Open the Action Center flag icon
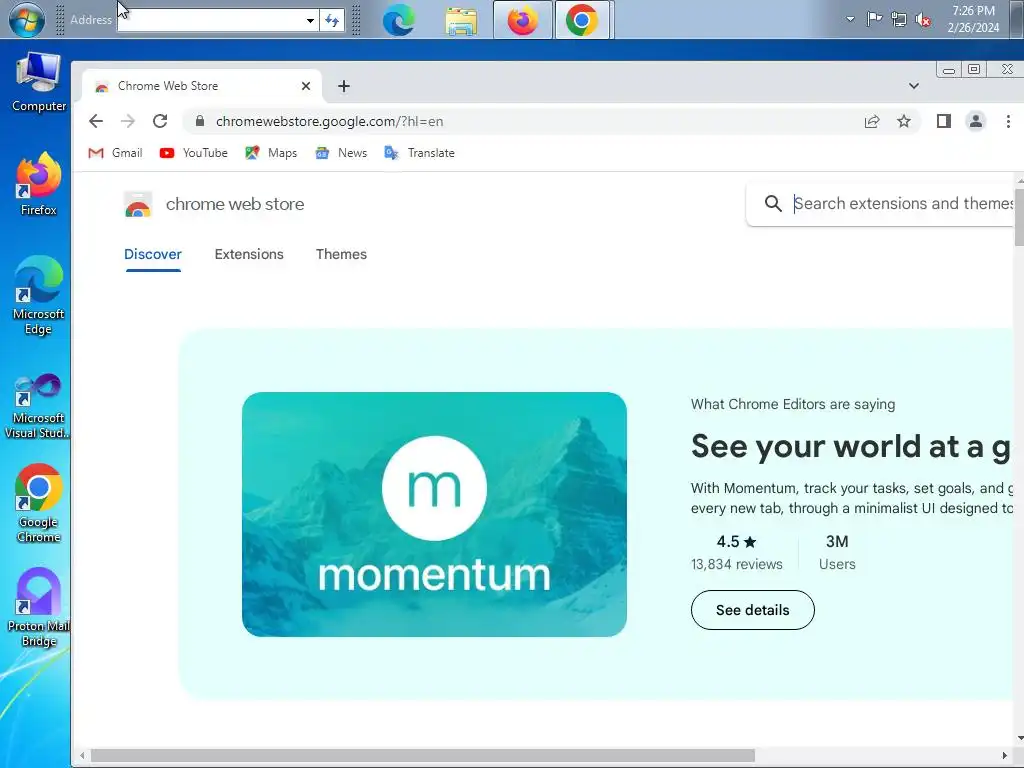This screenshot has height=768, width=1024. click(x=874, y=19)
